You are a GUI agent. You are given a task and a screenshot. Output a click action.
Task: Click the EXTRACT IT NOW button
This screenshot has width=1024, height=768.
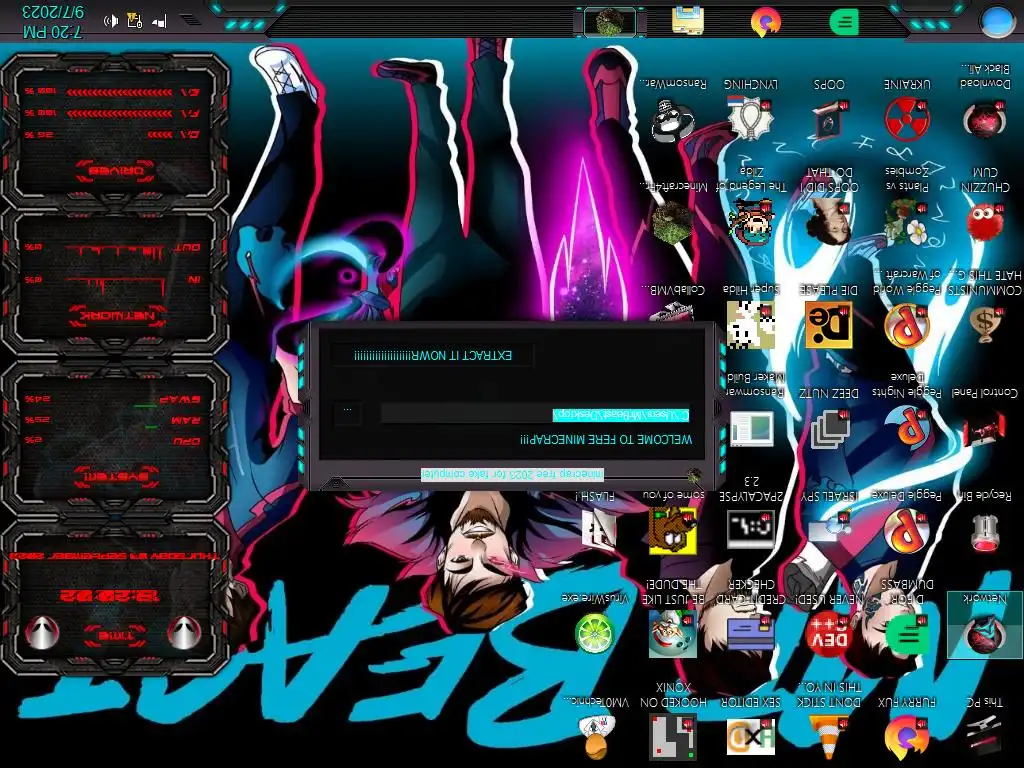tap(432, 355)
